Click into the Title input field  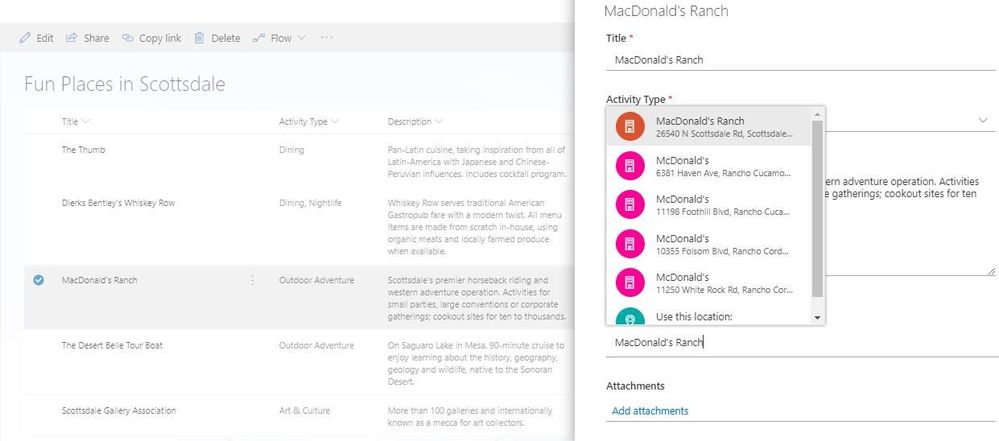(800, 60)
